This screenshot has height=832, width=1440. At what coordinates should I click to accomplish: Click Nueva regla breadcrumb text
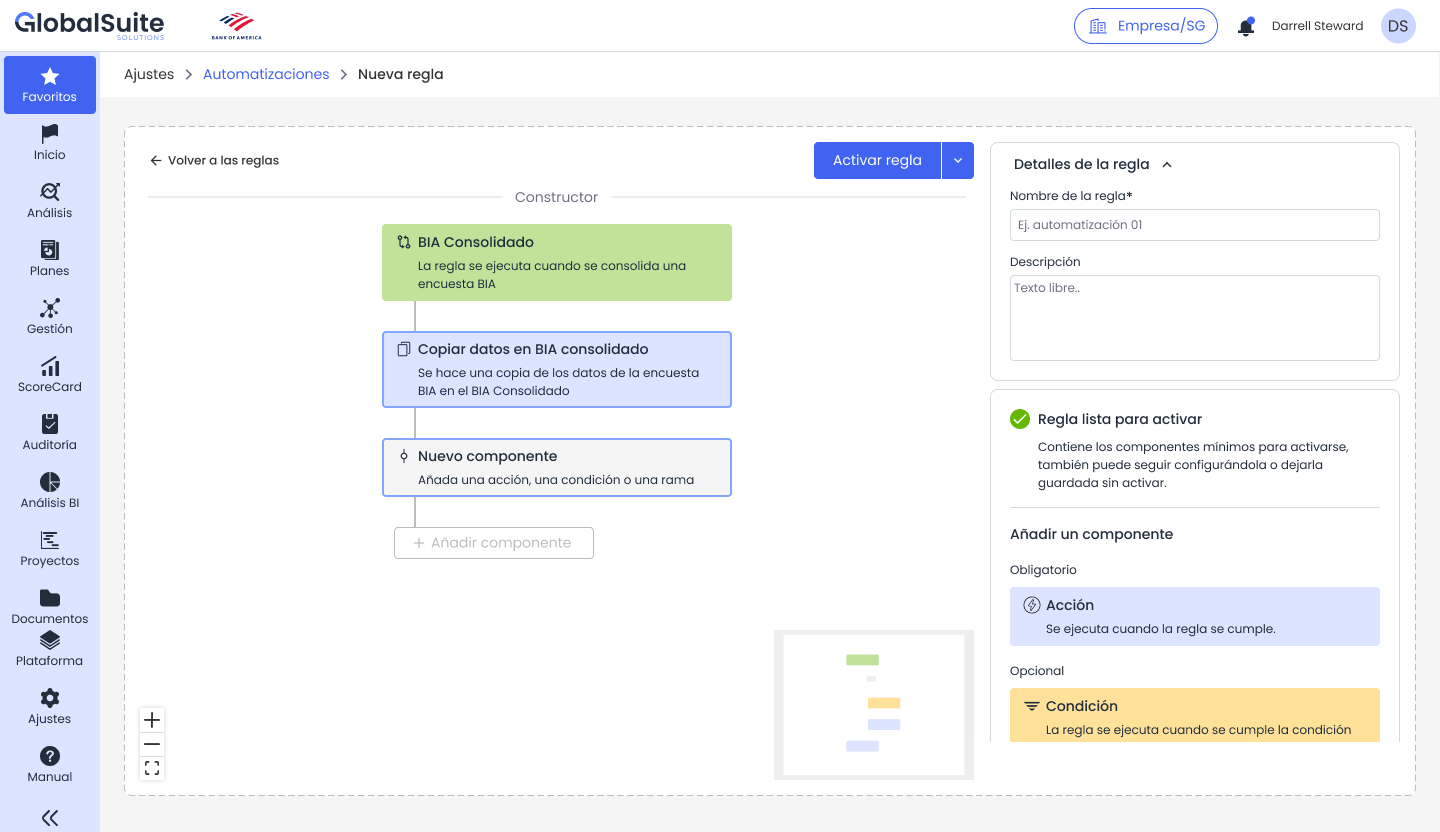400,74
